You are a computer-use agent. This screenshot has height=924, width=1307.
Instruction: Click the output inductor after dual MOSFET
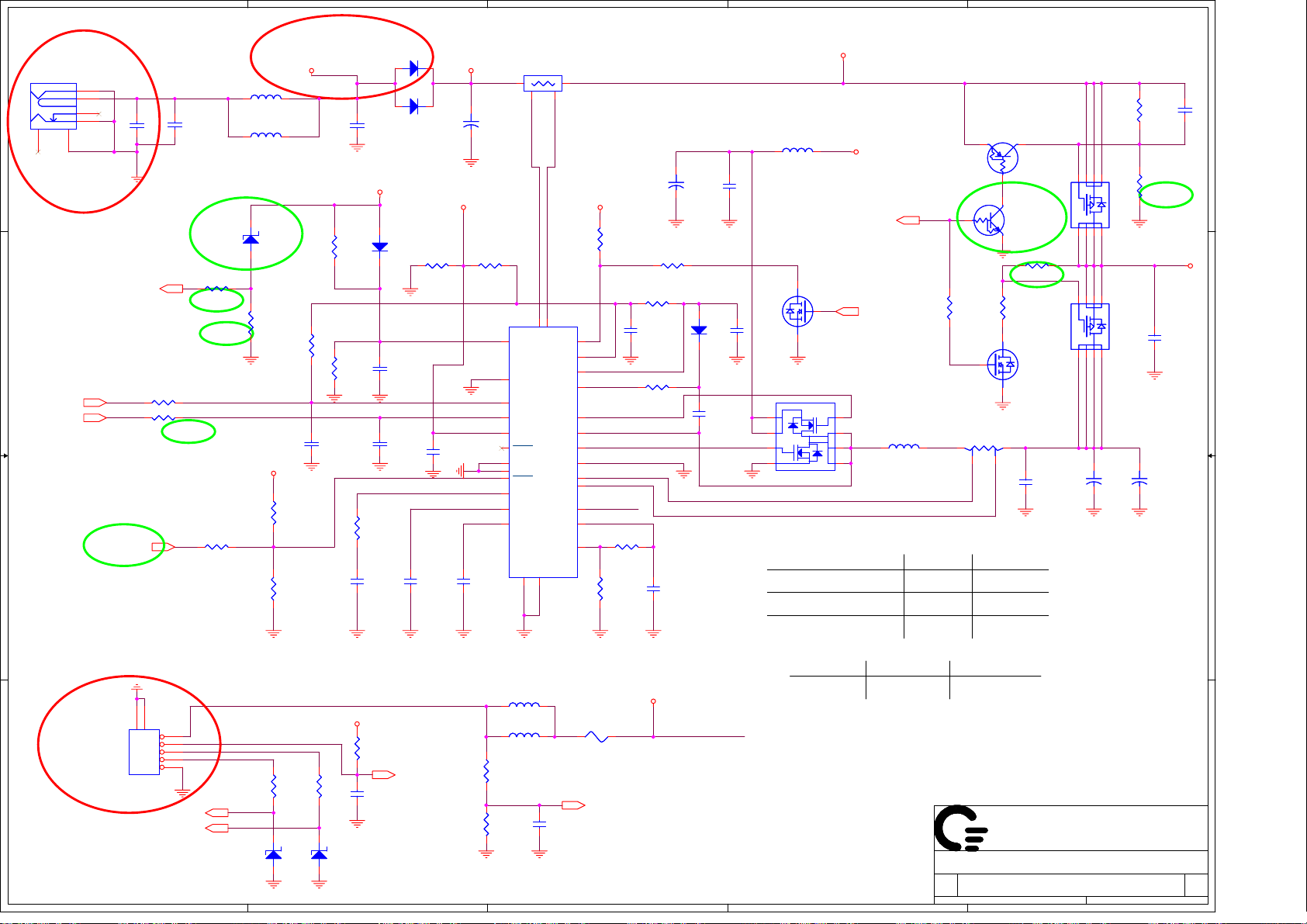pos(904,447)
